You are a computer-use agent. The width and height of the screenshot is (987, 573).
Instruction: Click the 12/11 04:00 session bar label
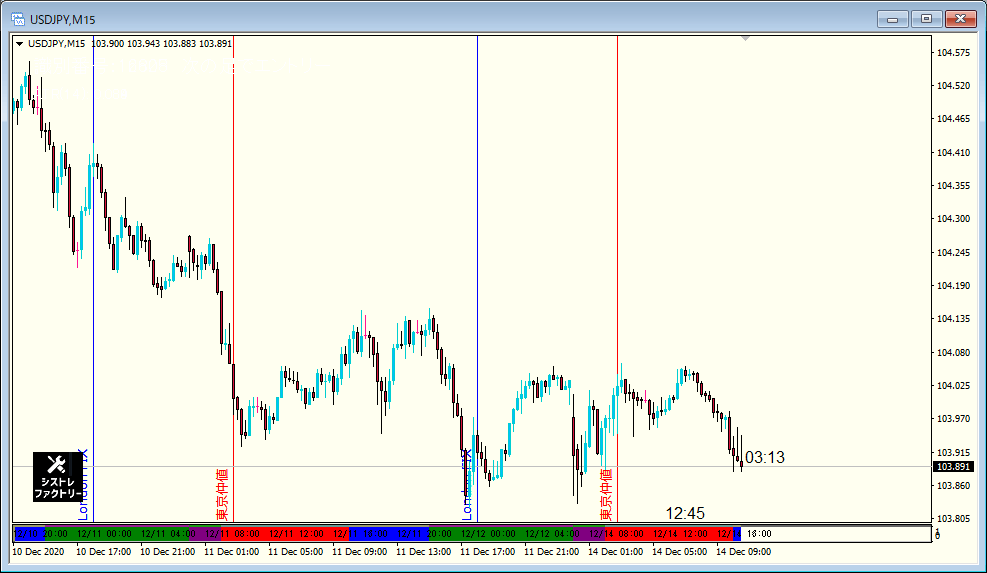[x=168, y=534]
